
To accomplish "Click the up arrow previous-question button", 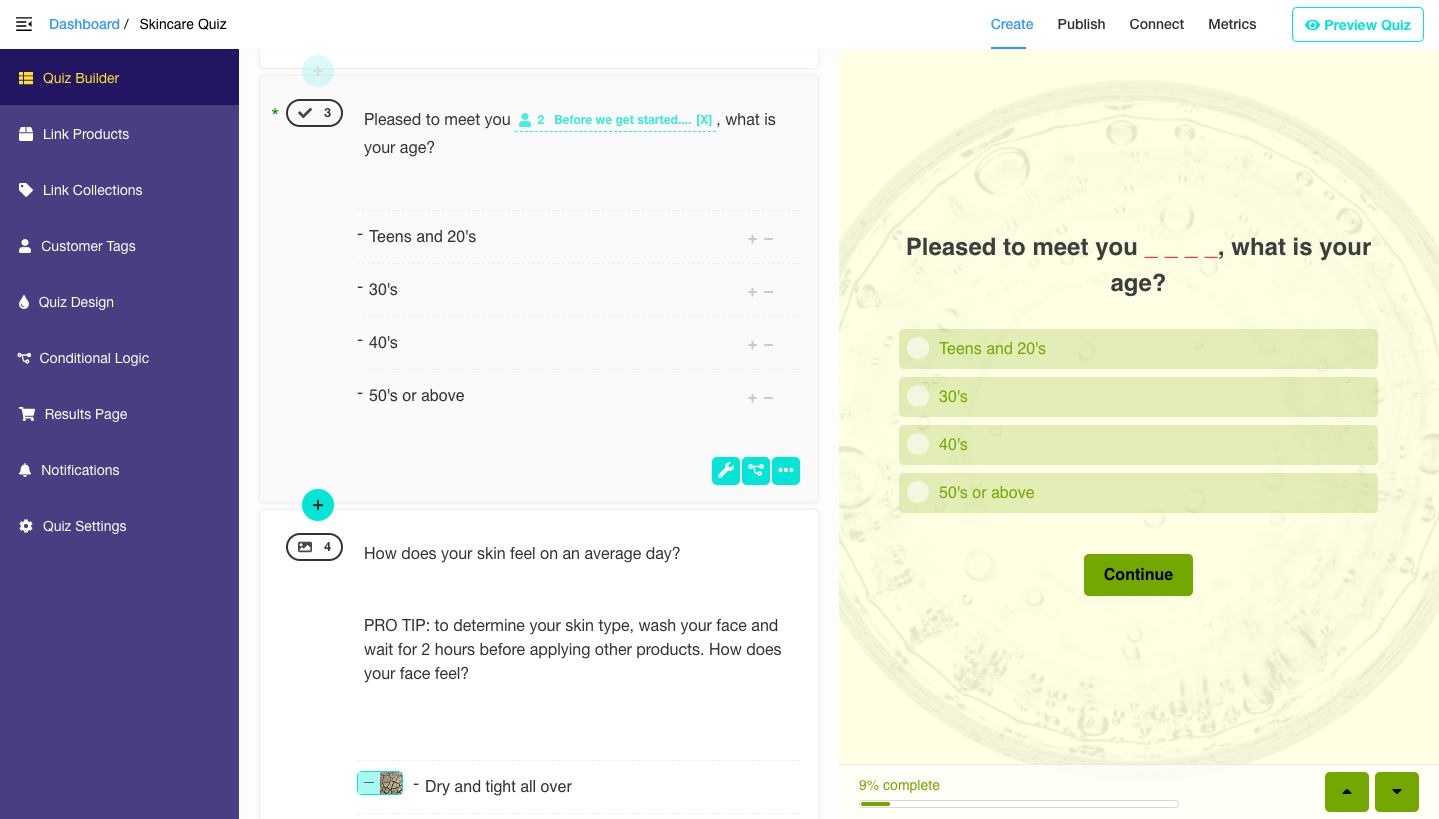I will pyautogui.click(x=1346, y=792).
